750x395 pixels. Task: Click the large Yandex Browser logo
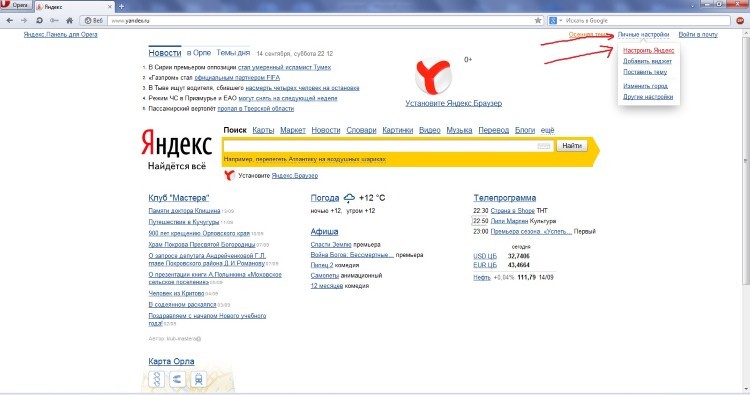coord(433,76)
